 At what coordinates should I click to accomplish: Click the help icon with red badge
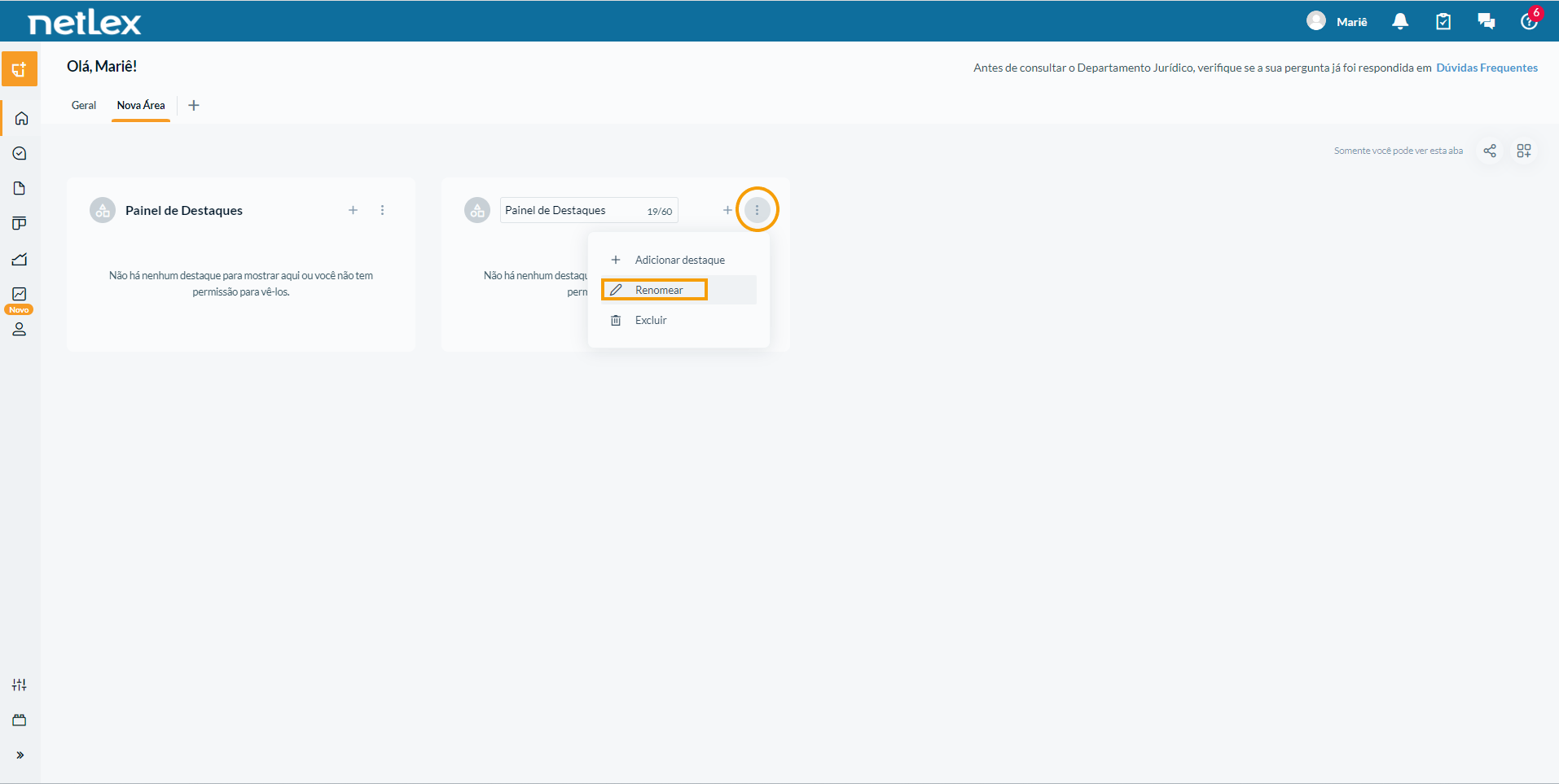click(x=1530, y=20)
